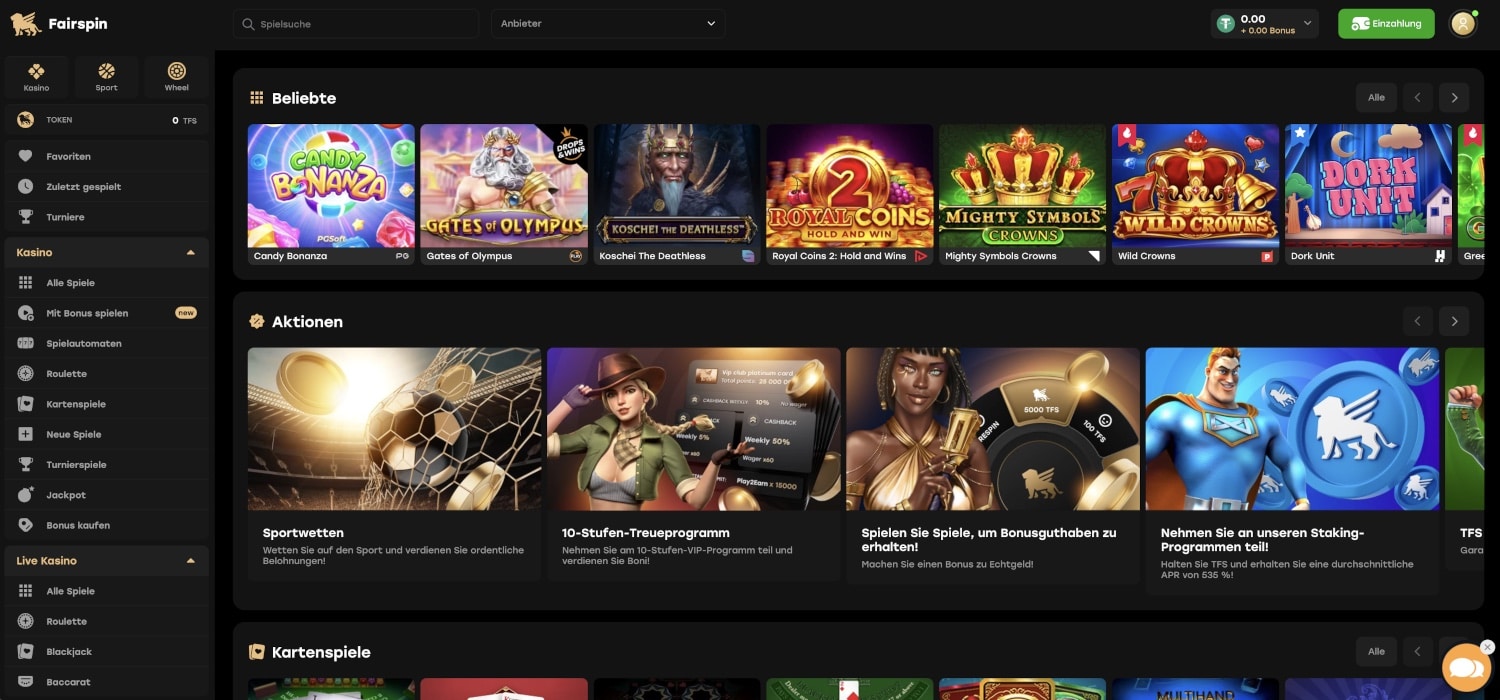Open Royal Coins 2: Hold and Wins
Image resolution: width=1500 pixels, height=700 pixels.
[x=850, y=194]
